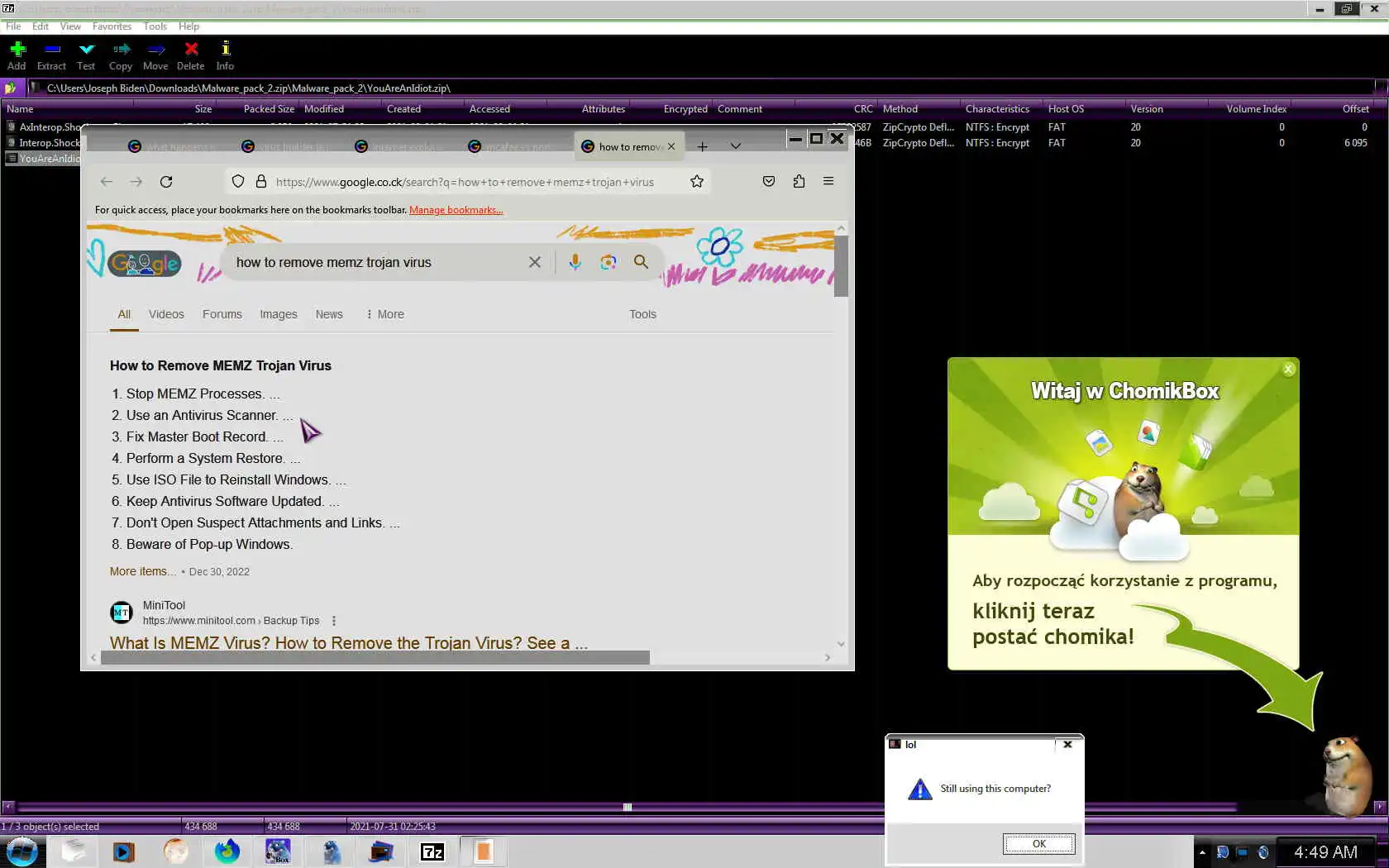Viewport: 1389px width, 868px height.
Task: Open the 7-Zip Edit menu
Action: (x=41, y=26)
